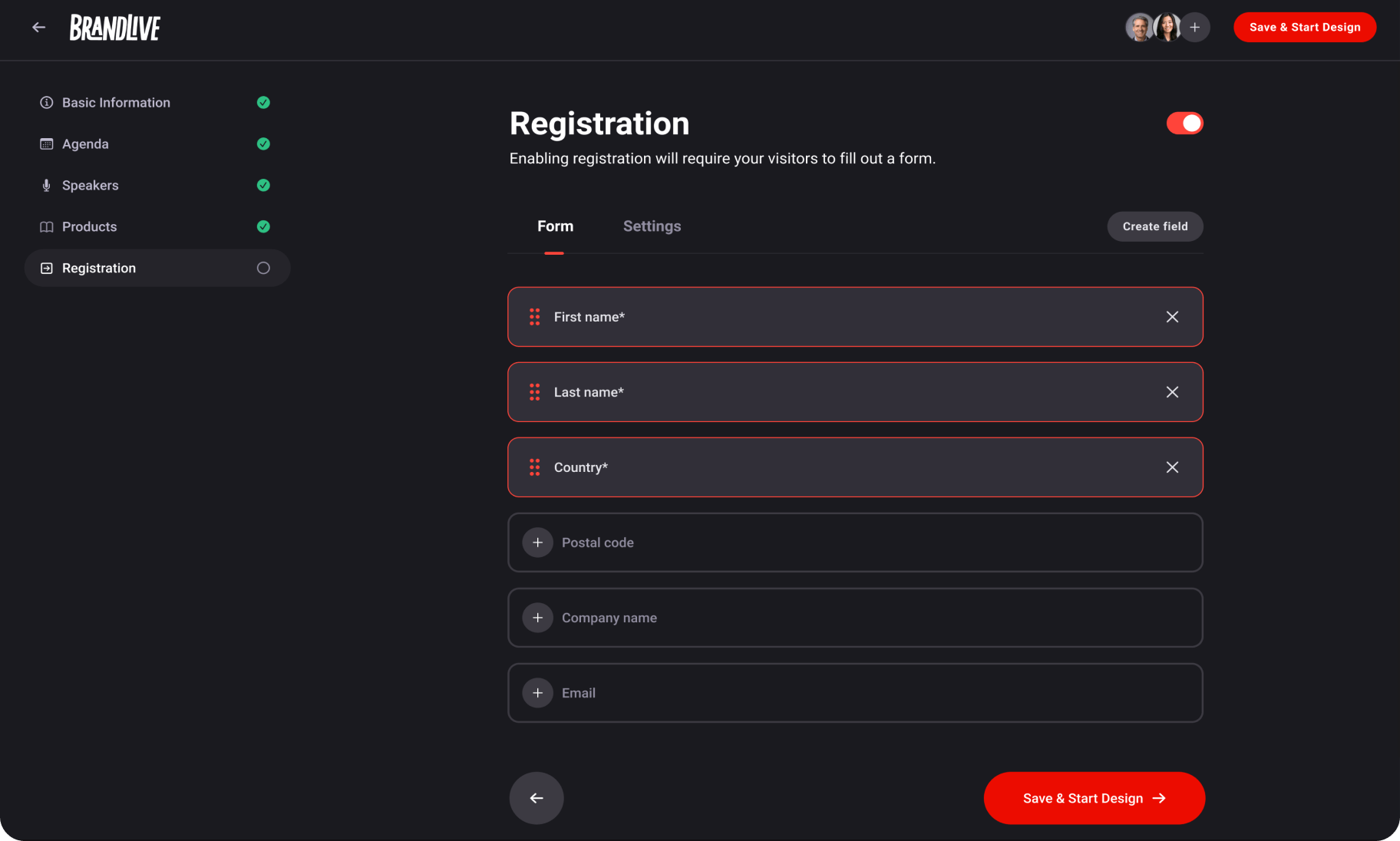This screenshot has height=841, width=1400.
Task: Open Basic Information in the sidebar
Action: pos(116,103)
